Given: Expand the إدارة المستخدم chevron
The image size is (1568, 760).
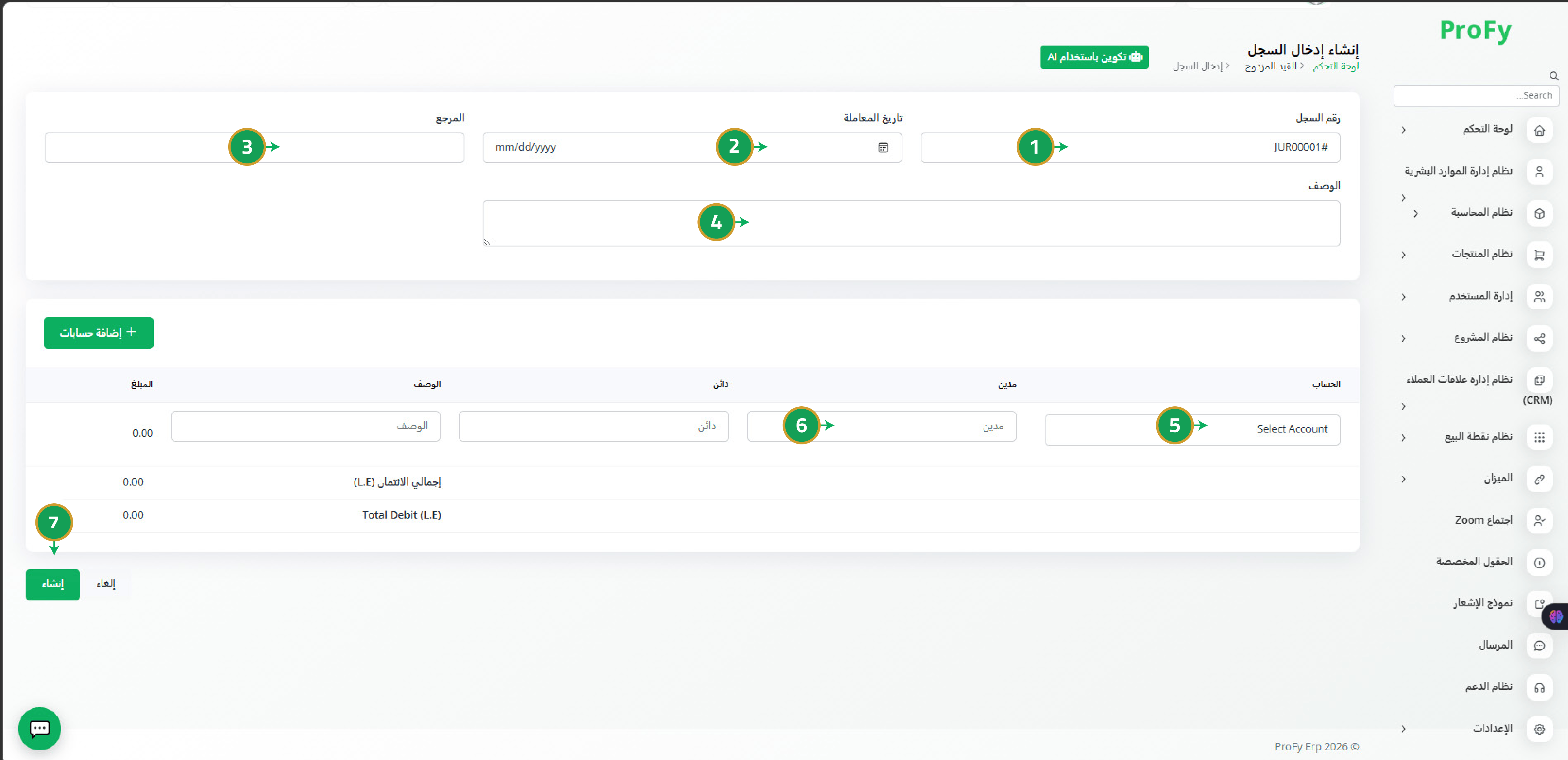Looking at the screenshot, I should pos(1403,297).
